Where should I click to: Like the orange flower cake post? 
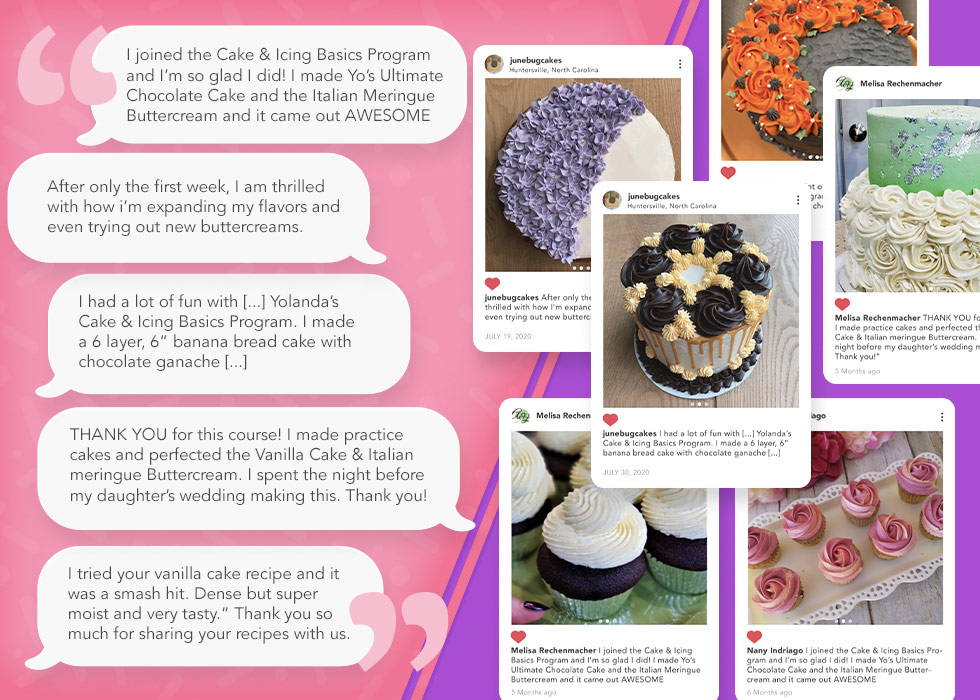coord(728,172)
